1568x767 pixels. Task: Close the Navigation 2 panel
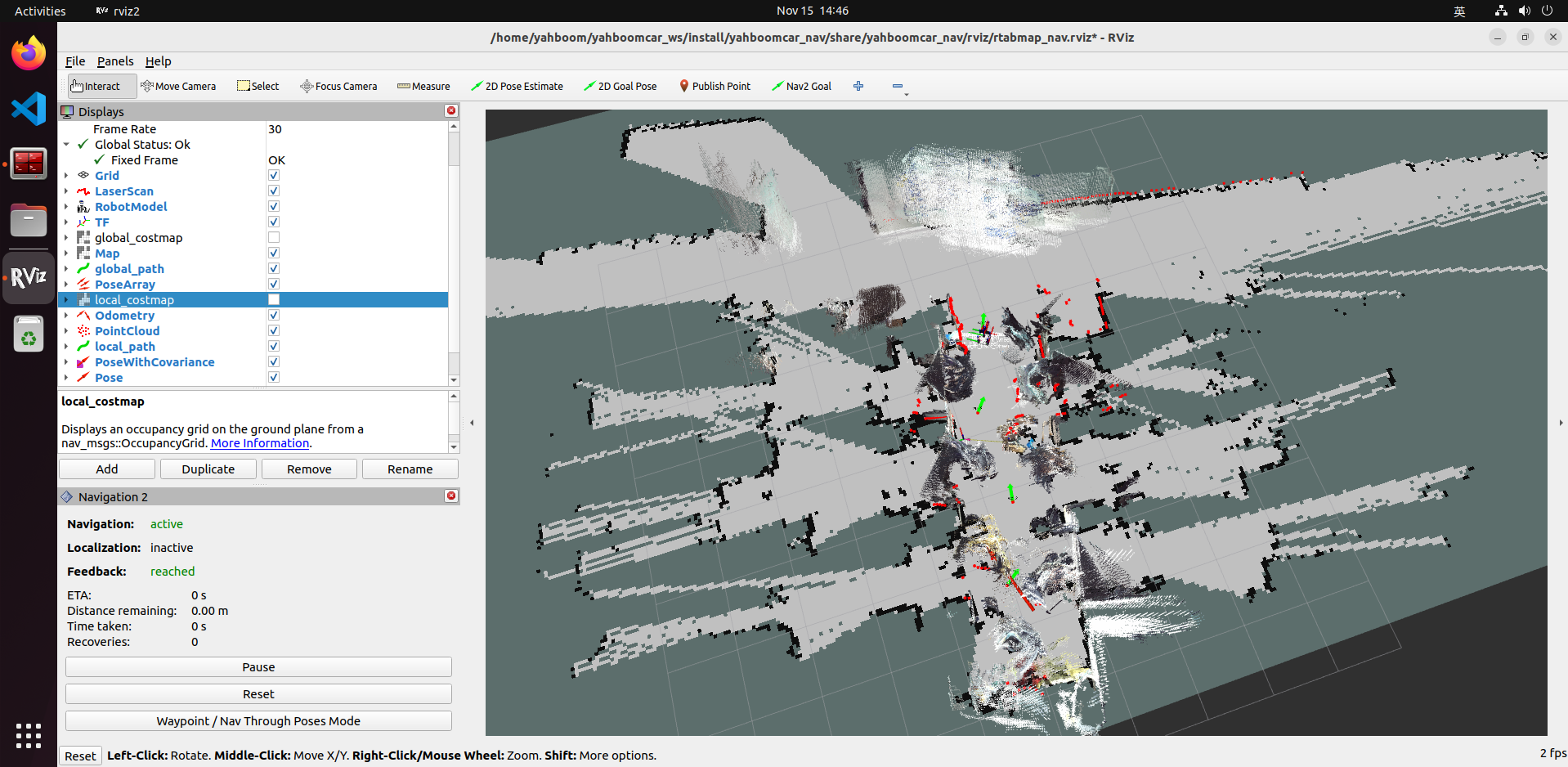point(451,496)
